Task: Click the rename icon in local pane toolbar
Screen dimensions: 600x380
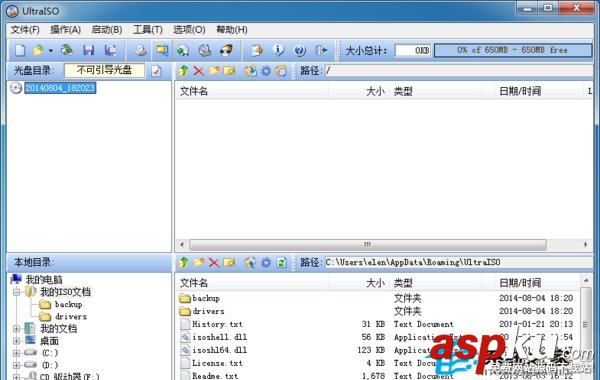Action: point(229,263)
